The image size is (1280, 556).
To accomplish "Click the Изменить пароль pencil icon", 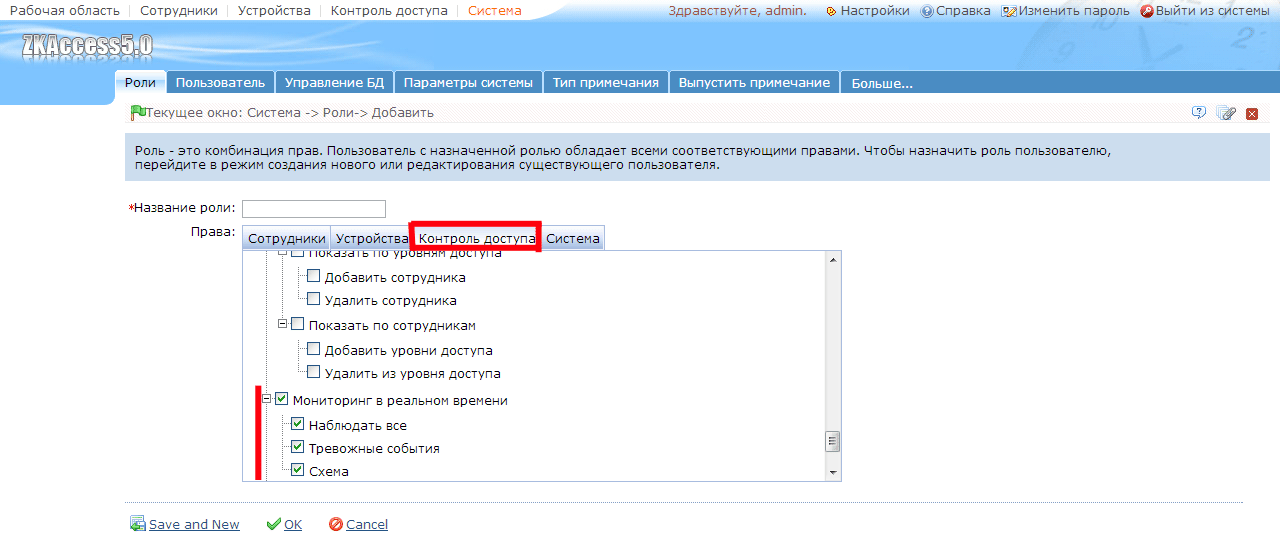I will (x=1009, y=11).
